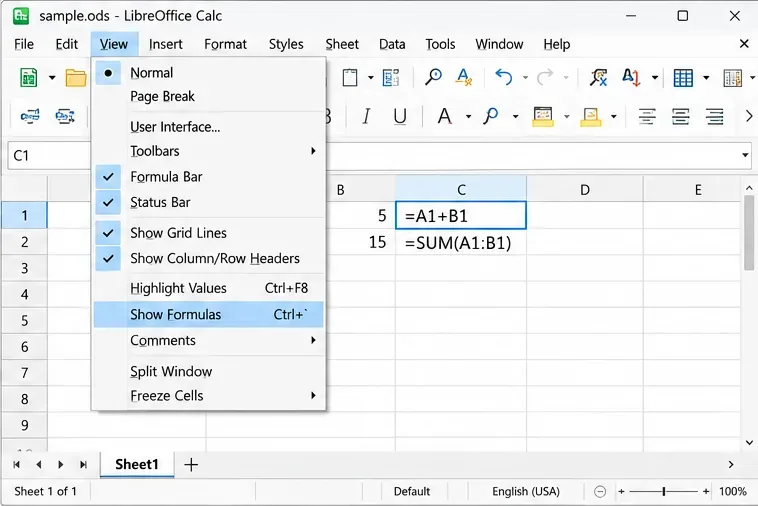Toggle Italic formatting
Screen dimensions: 758x506
366,116
